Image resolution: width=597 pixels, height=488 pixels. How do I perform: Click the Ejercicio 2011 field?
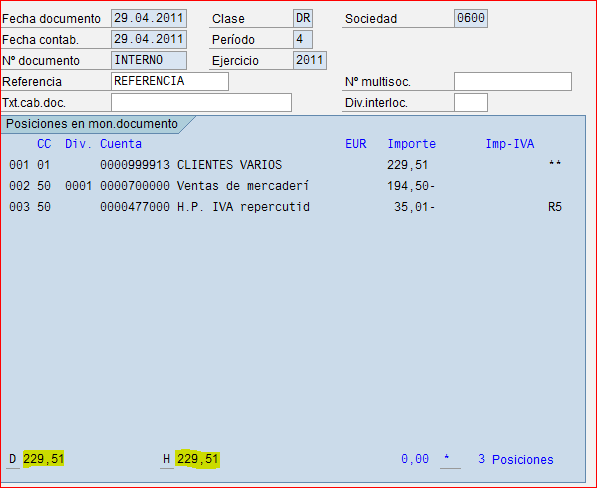[x=310, y=60]
